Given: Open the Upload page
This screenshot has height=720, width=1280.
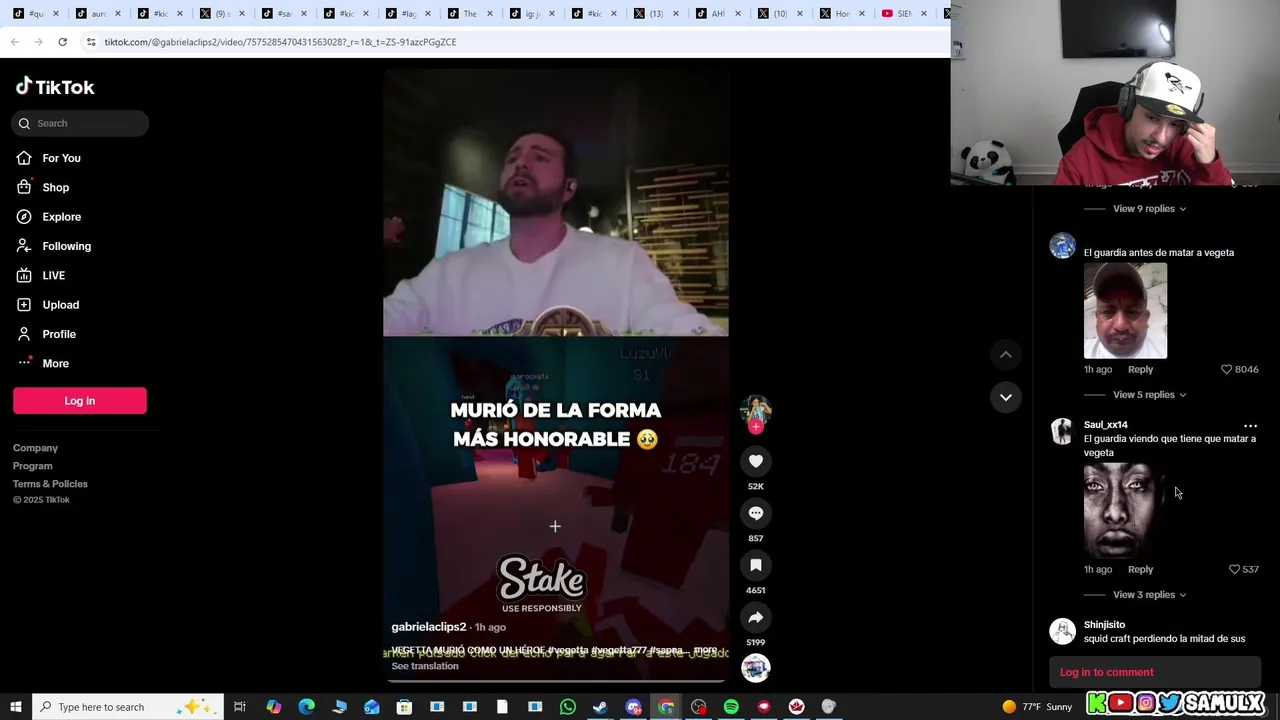Looking at the screenshot, I should [x=60, y=305].
